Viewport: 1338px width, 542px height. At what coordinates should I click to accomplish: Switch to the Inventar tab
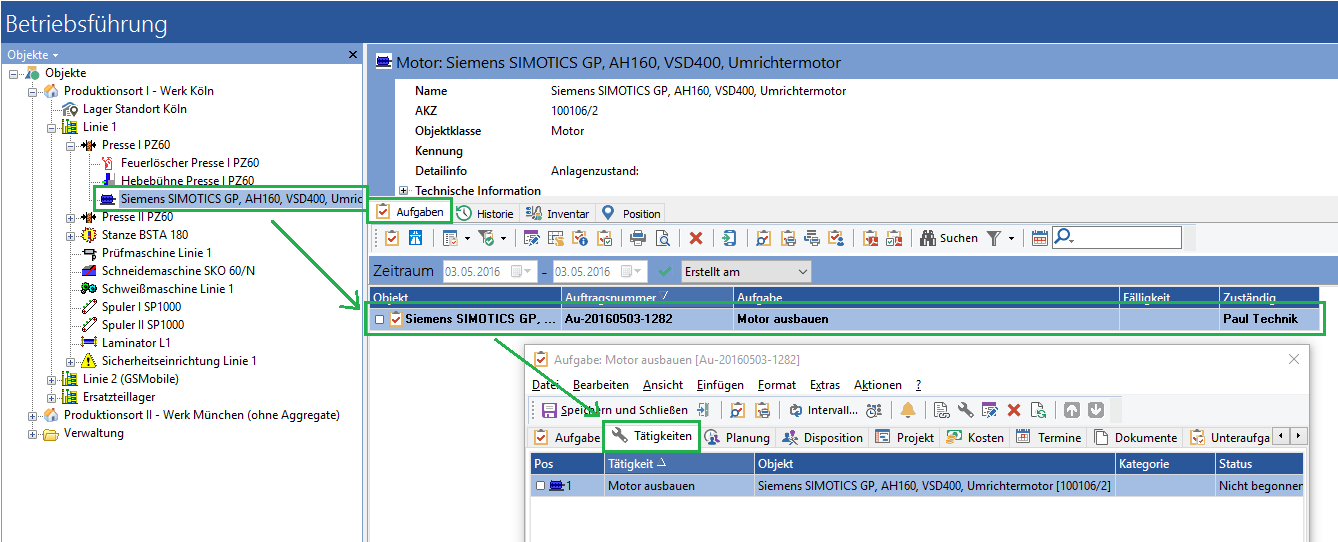559,213
